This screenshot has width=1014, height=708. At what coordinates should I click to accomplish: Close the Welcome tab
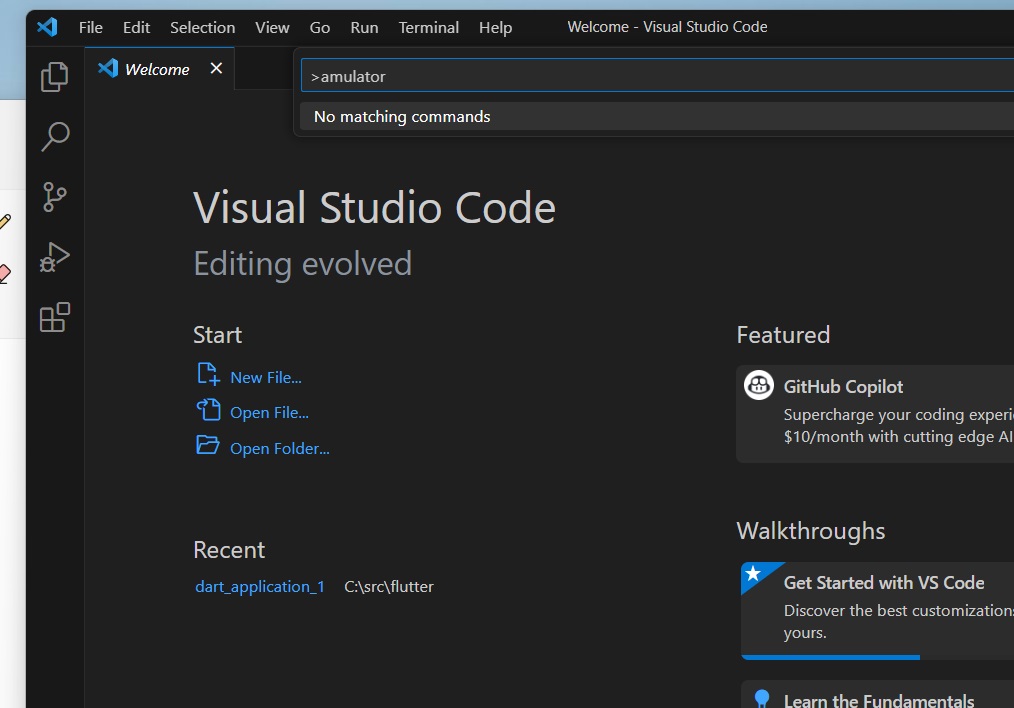click(216, 68)
